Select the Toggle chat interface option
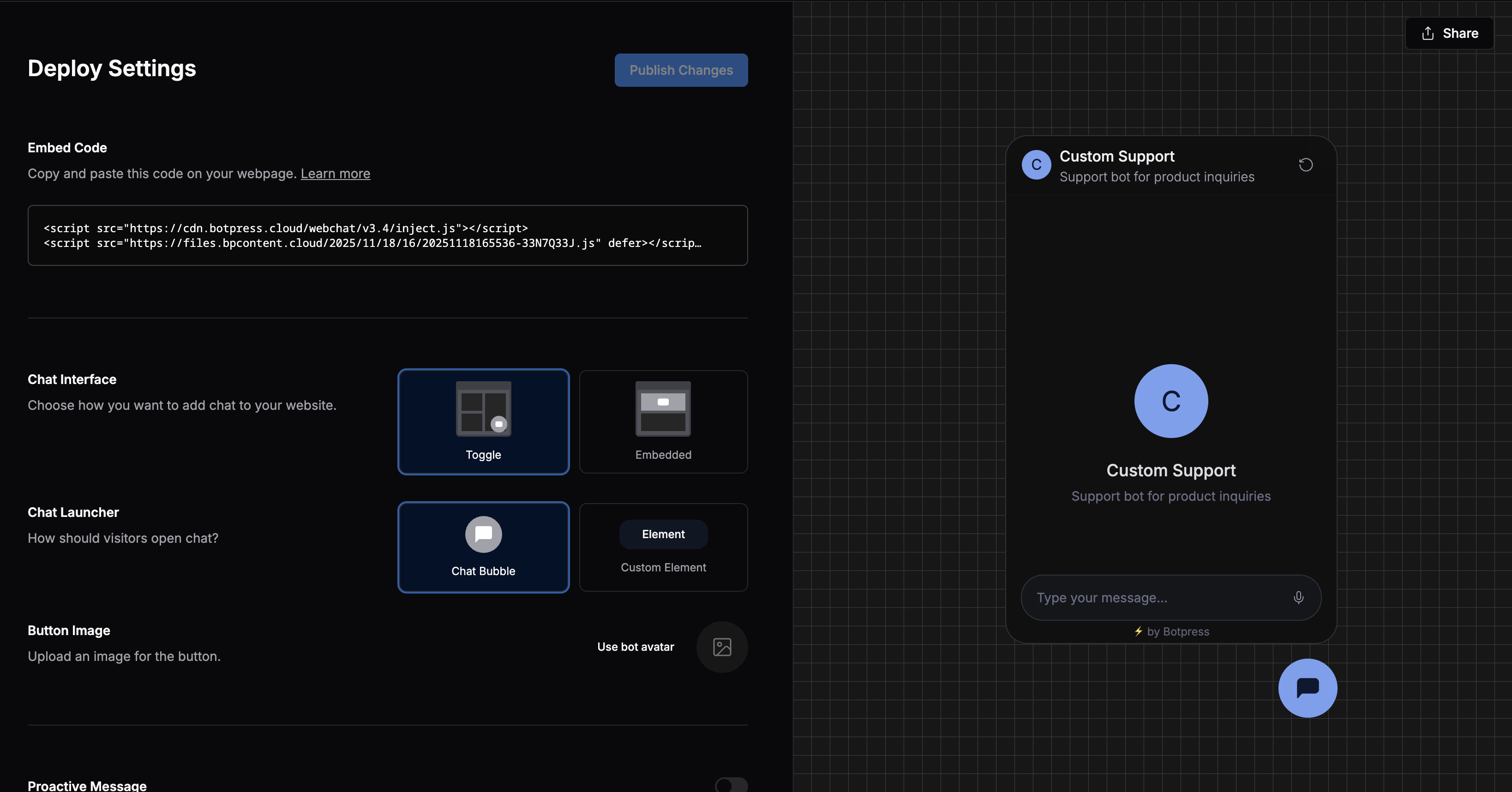1512x792 pixels. [x=483, y=421]
